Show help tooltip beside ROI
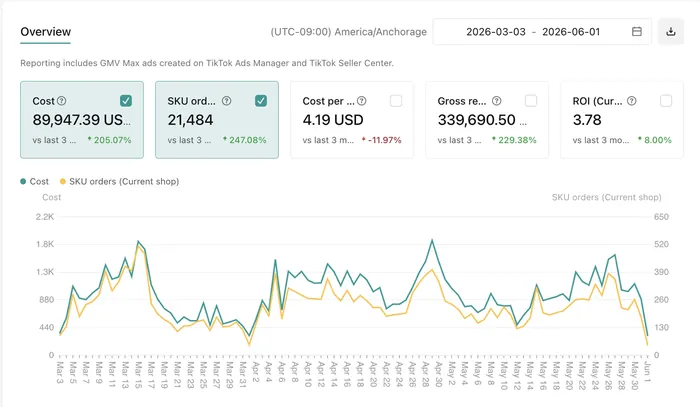The width and height of the screenshot is (700, 407). point(632,101)
